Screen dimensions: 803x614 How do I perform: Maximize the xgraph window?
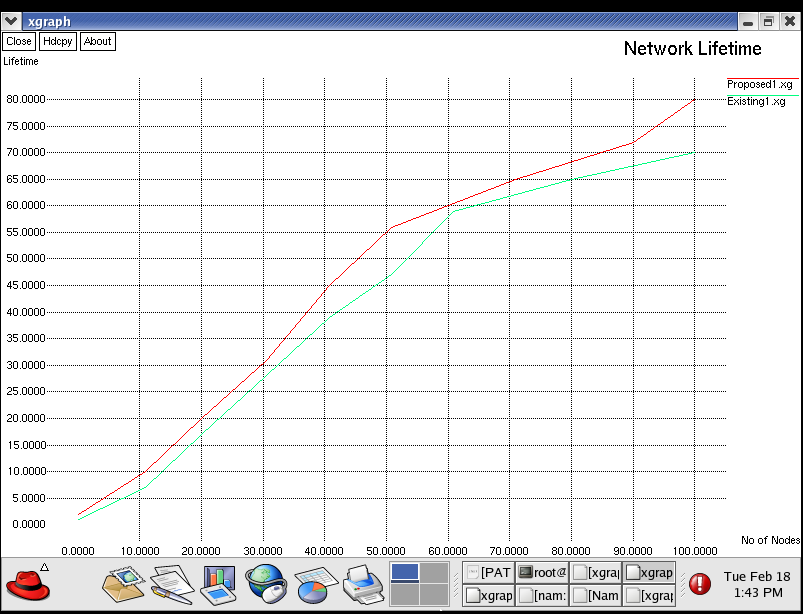coord(768,20)
